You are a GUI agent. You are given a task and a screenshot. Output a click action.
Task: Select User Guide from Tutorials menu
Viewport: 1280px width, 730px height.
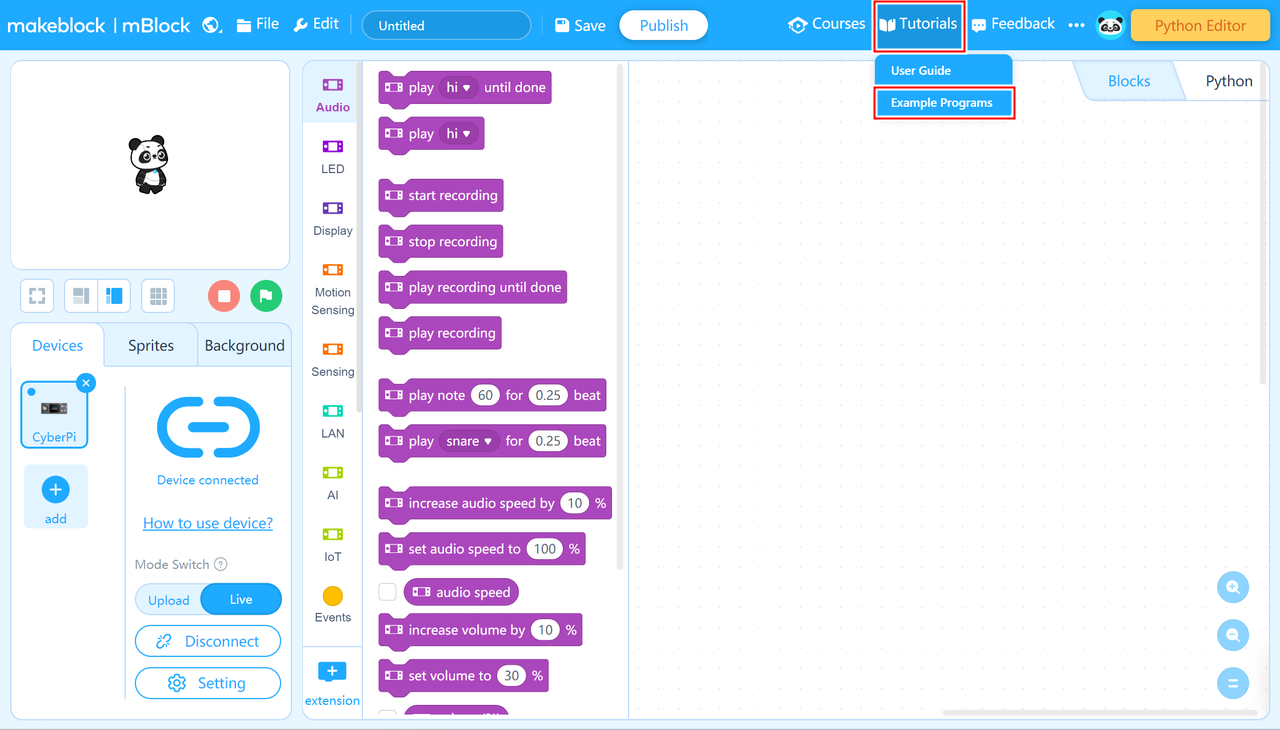coord(943,70)
